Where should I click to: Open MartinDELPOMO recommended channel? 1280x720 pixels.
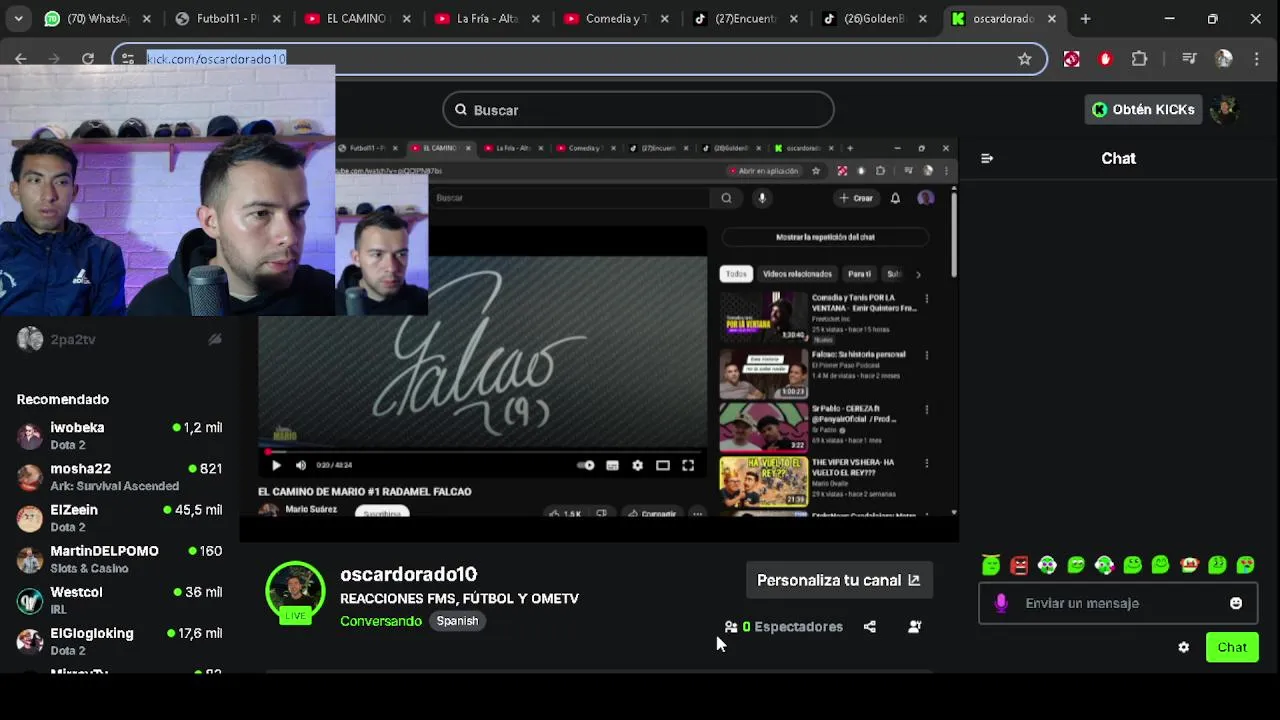(x=120, y=559)
